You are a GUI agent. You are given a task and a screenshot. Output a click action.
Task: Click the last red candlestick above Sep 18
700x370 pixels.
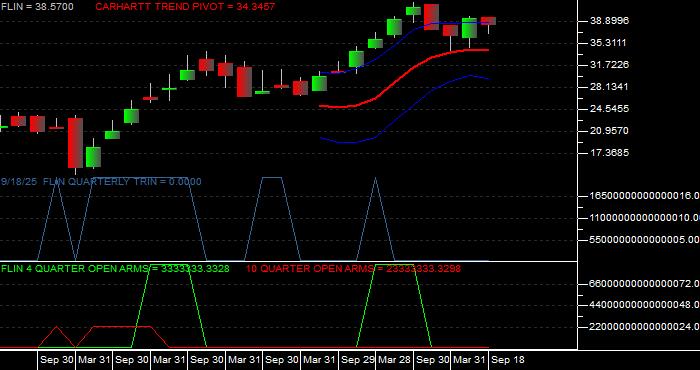(488, 21)
